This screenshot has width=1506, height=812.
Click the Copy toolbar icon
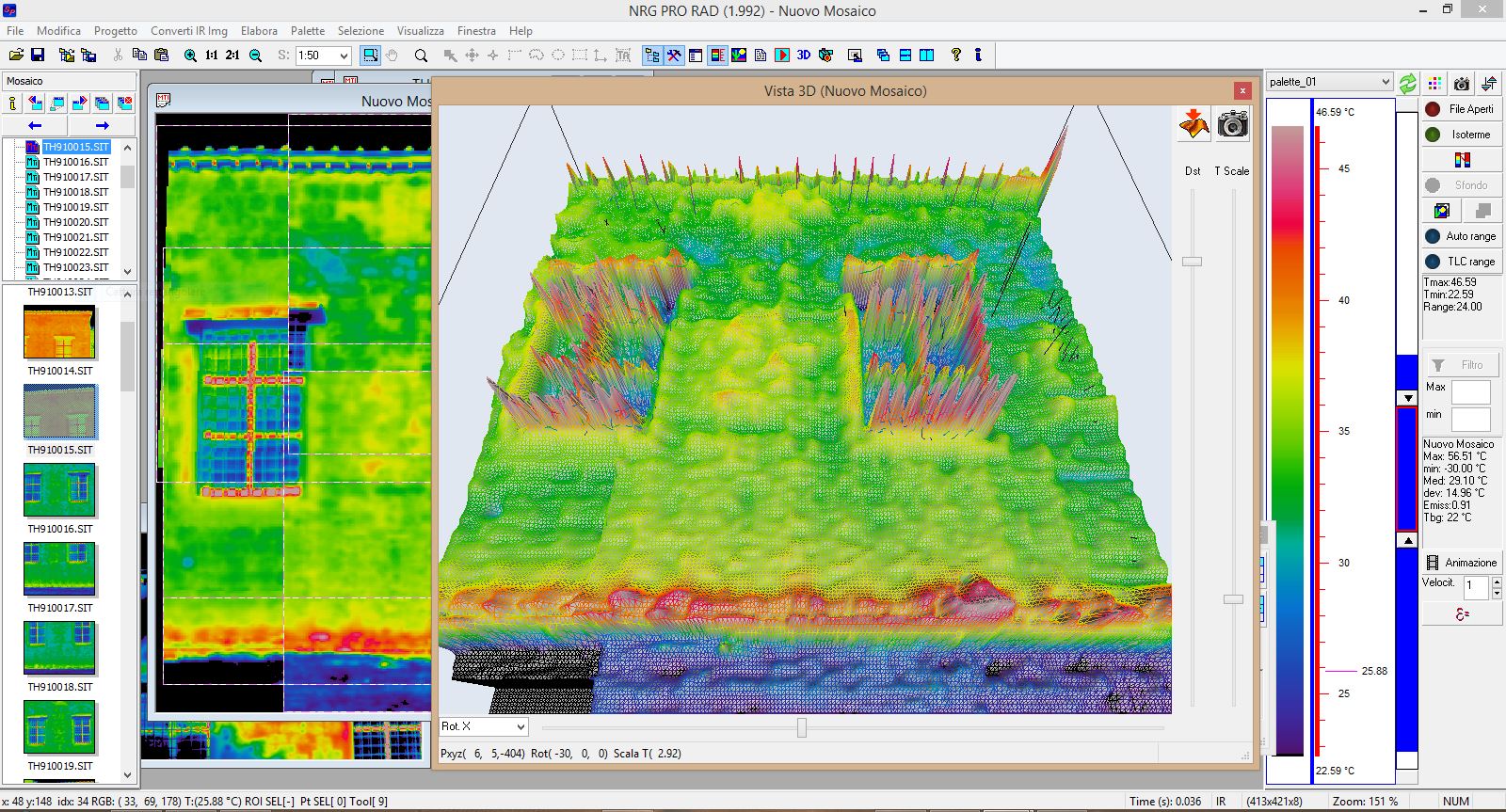[x=139, y=56]
